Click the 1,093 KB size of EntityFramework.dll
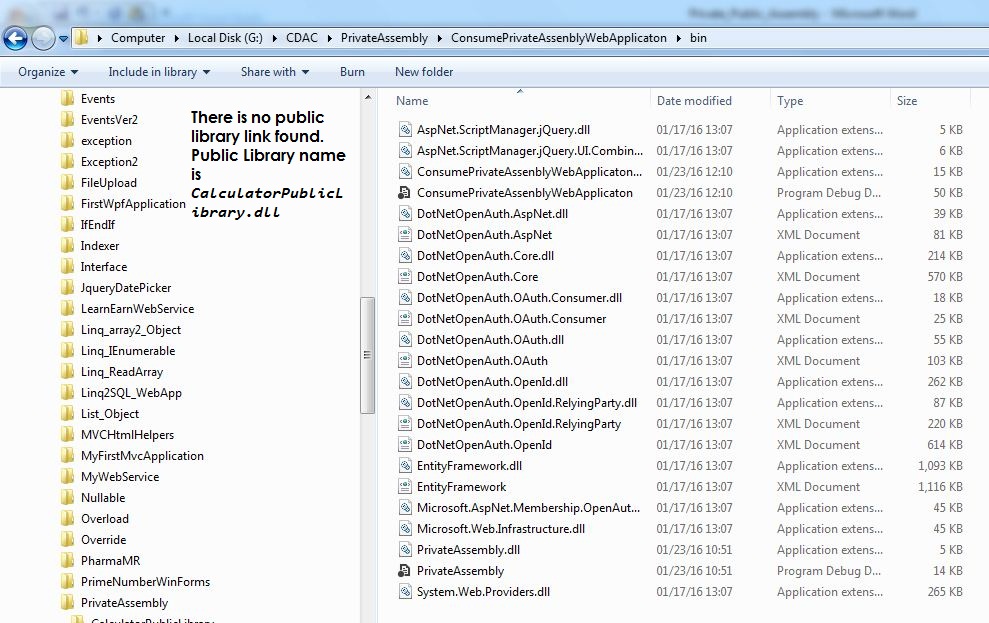The image size is (989, 623). point(940,466)
